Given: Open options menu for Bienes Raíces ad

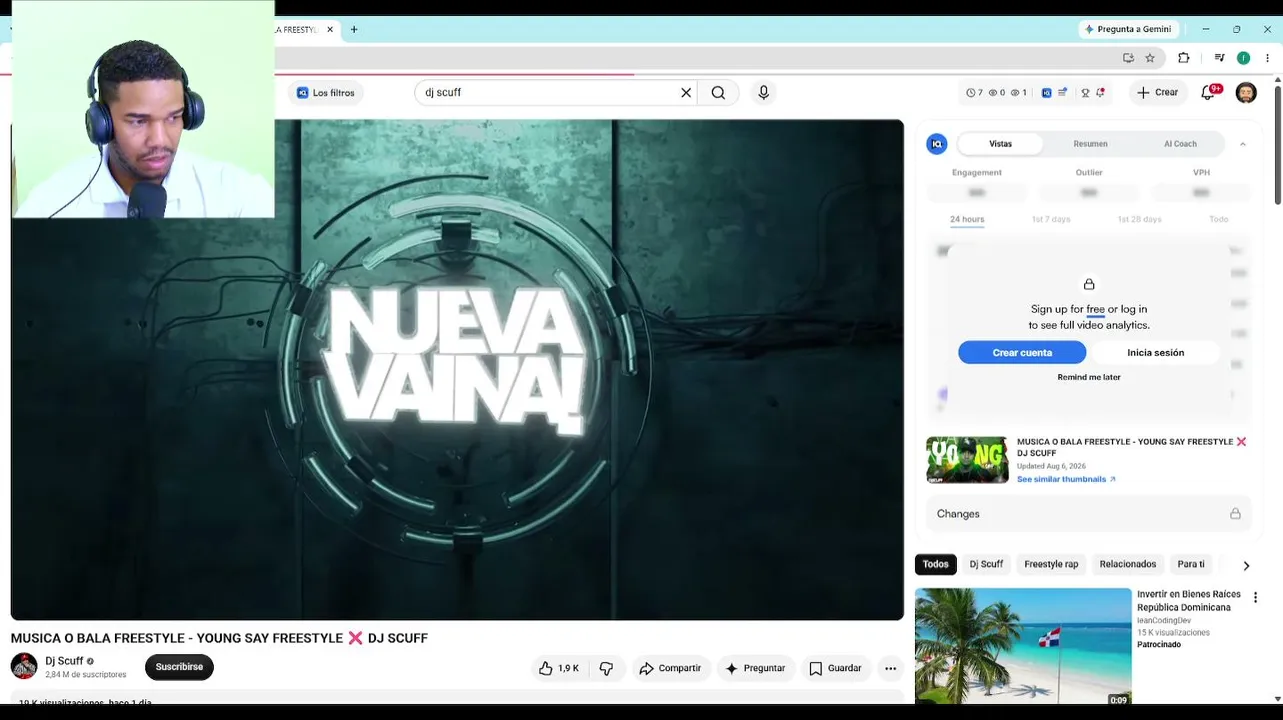Looking at the screenshot, I should [x=1255, y=598].
